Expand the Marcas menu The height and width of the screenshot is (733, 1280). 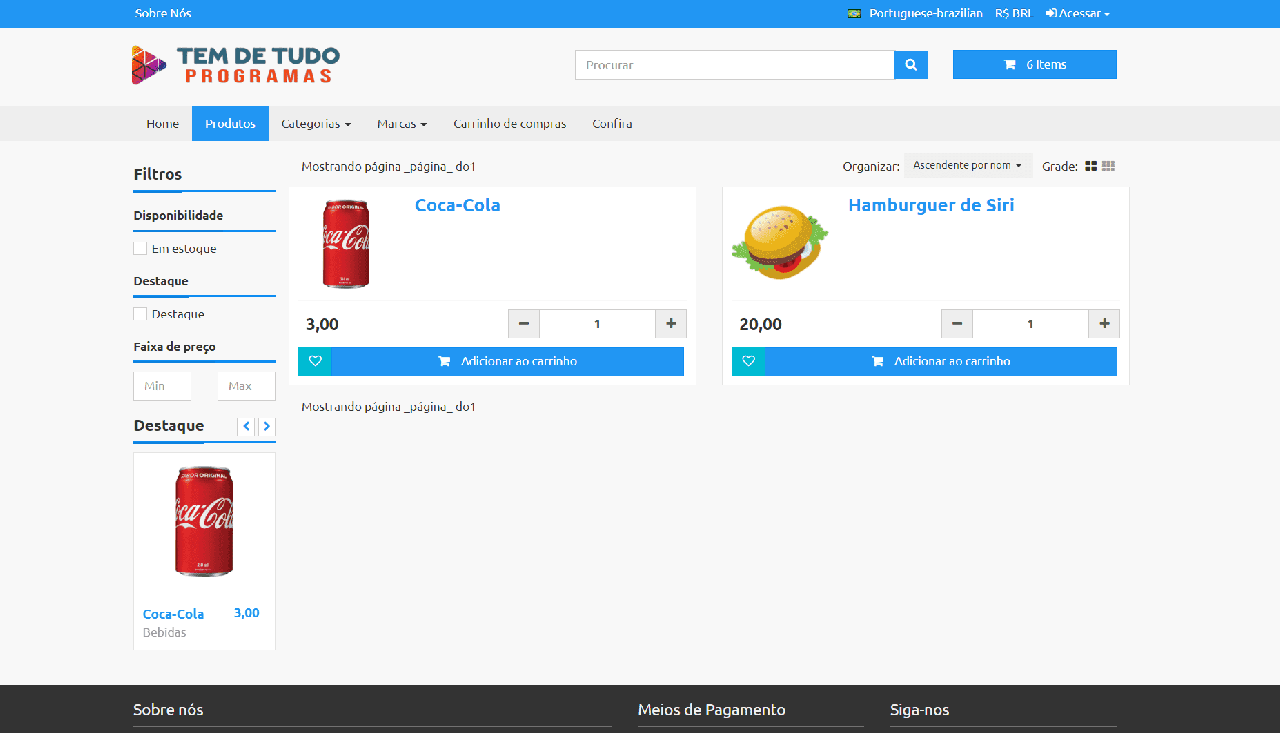pos(401,123)
